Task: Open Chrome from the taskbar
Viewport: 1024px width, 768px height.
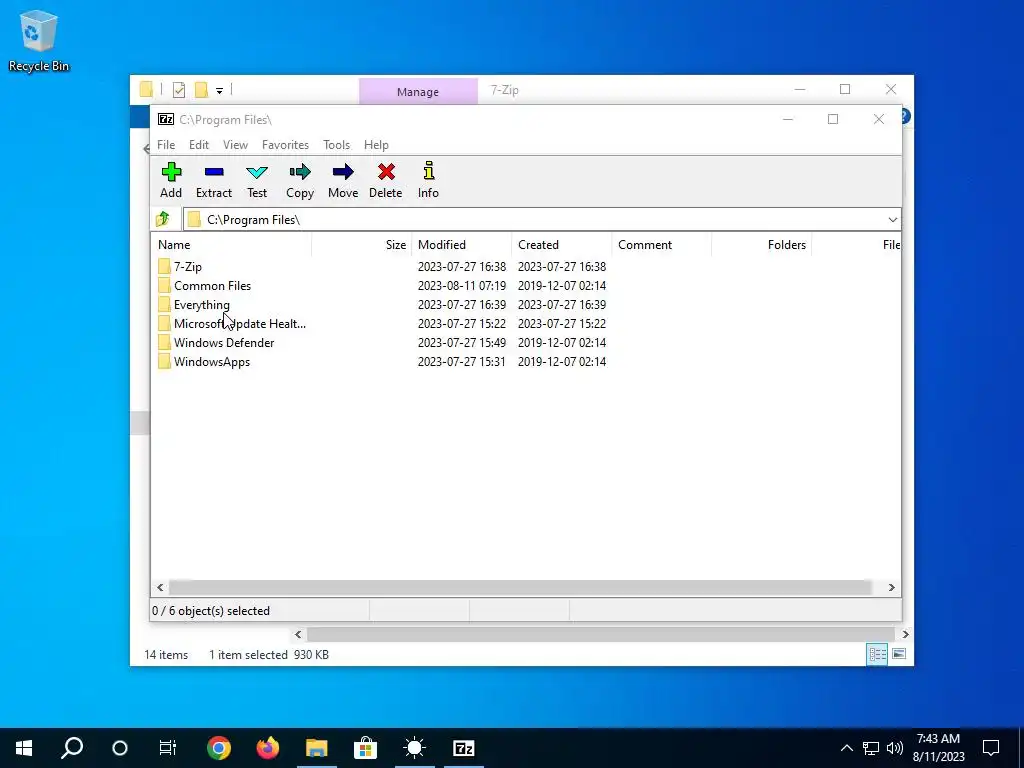Action: 219,748
